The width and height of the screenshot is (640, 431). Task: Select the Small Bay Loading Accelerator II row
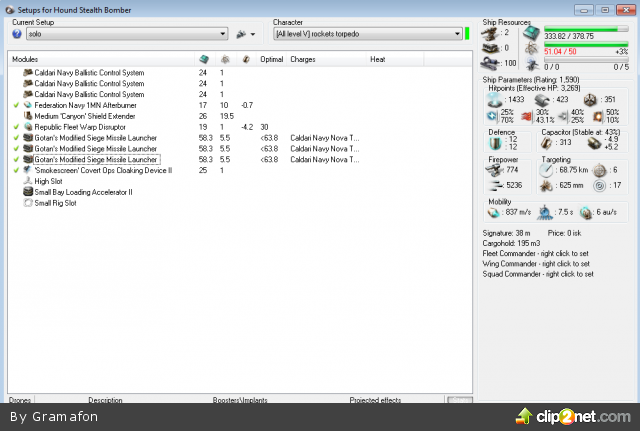point(240,192)
